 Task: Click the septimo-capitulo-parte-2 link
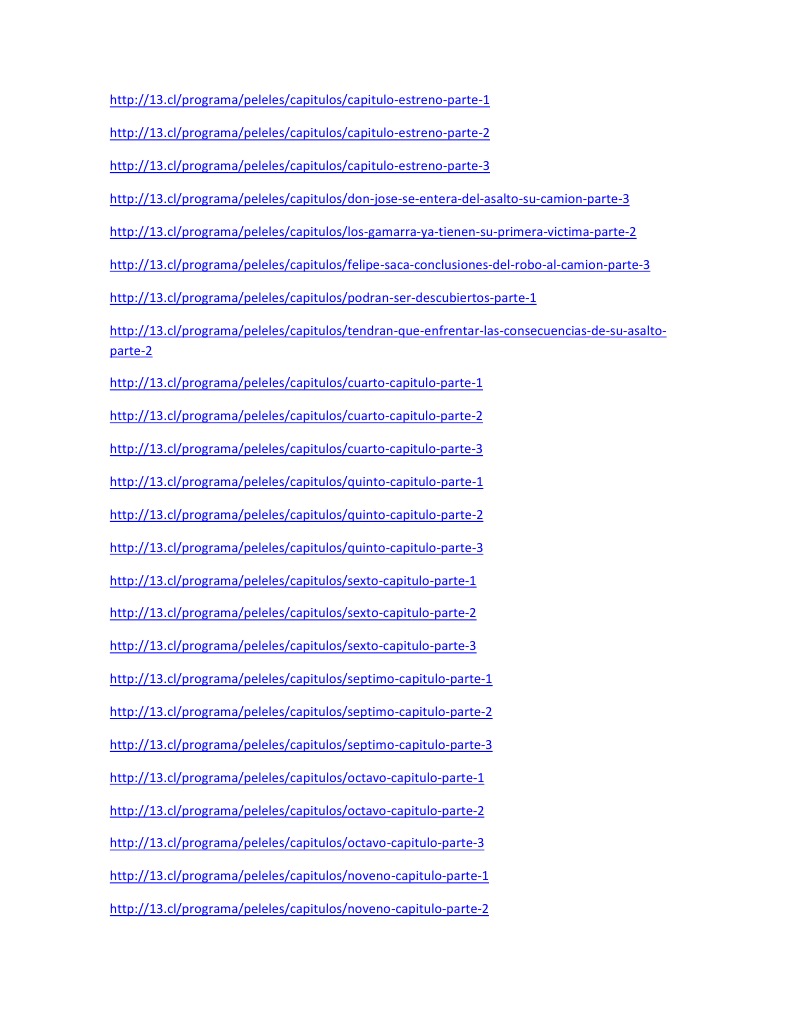(x=301, y=712)
